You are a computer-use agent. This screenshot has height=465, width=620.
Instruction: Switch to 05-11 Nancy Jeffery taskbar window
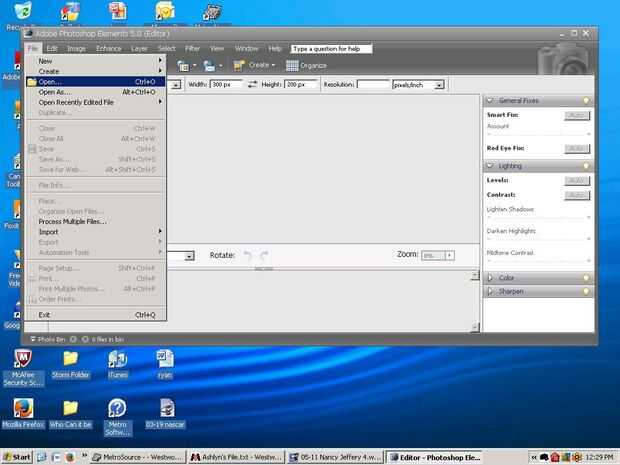[x=335, y=457]
